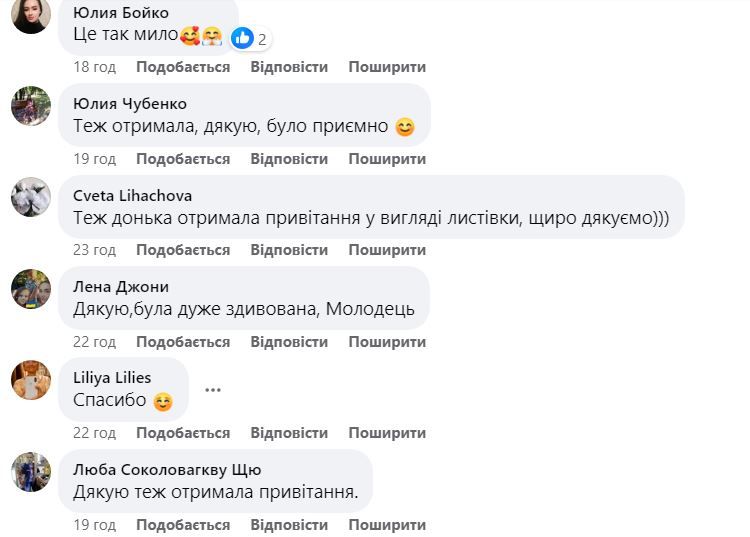Click the 23 год timestamp on Cveta's comment

pos(95,250)
